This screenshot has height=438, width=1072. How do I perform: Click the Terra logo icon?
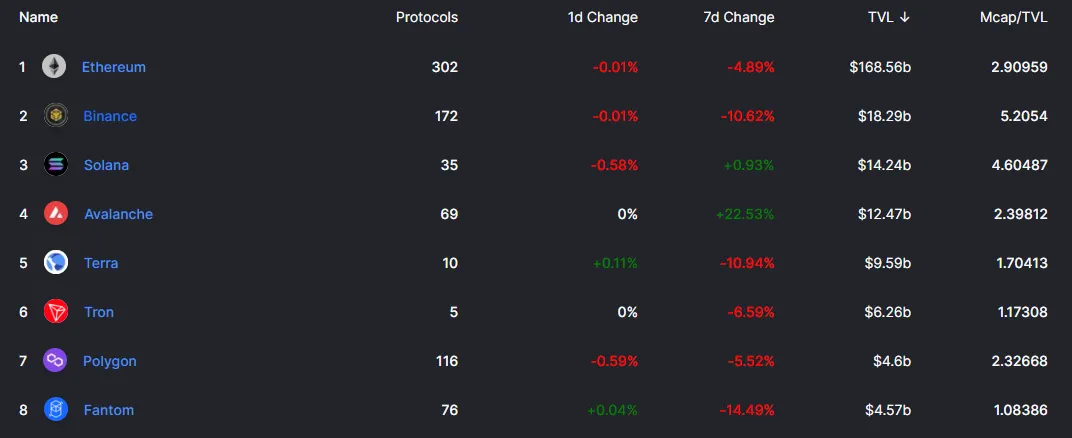[56, 263]
